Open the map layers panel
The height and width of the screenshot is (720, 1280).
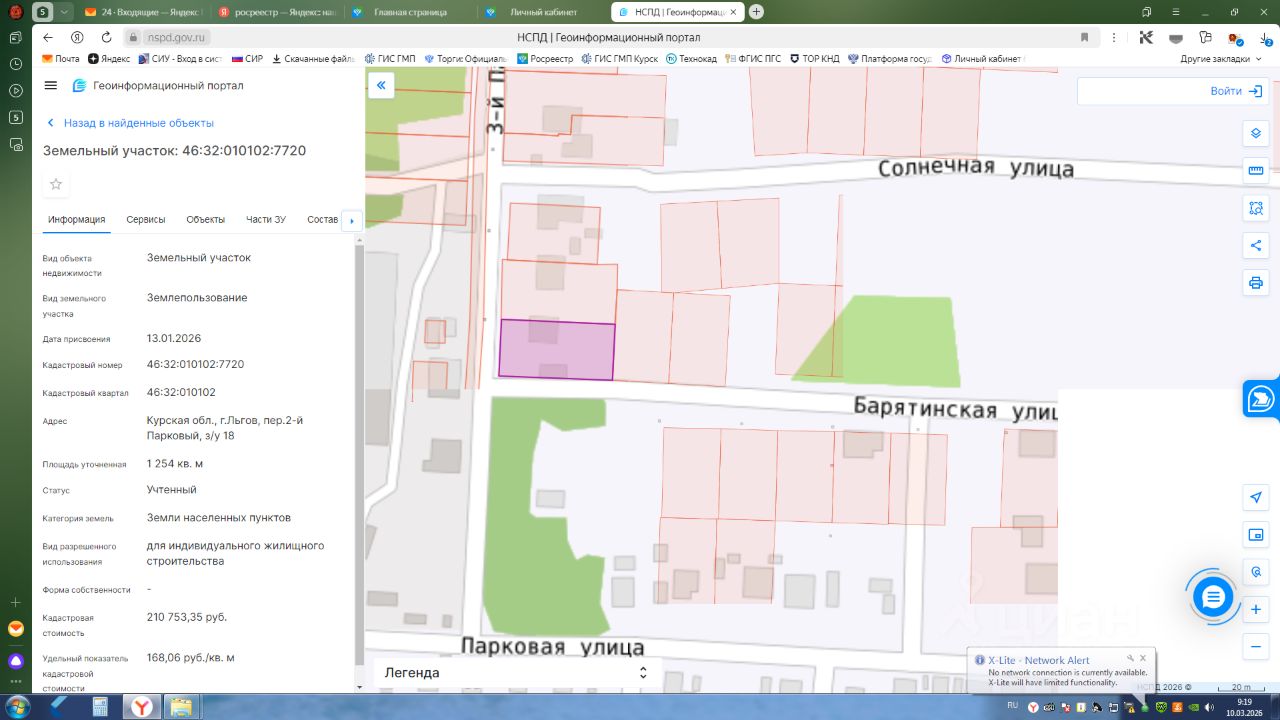coord(1256,134)
